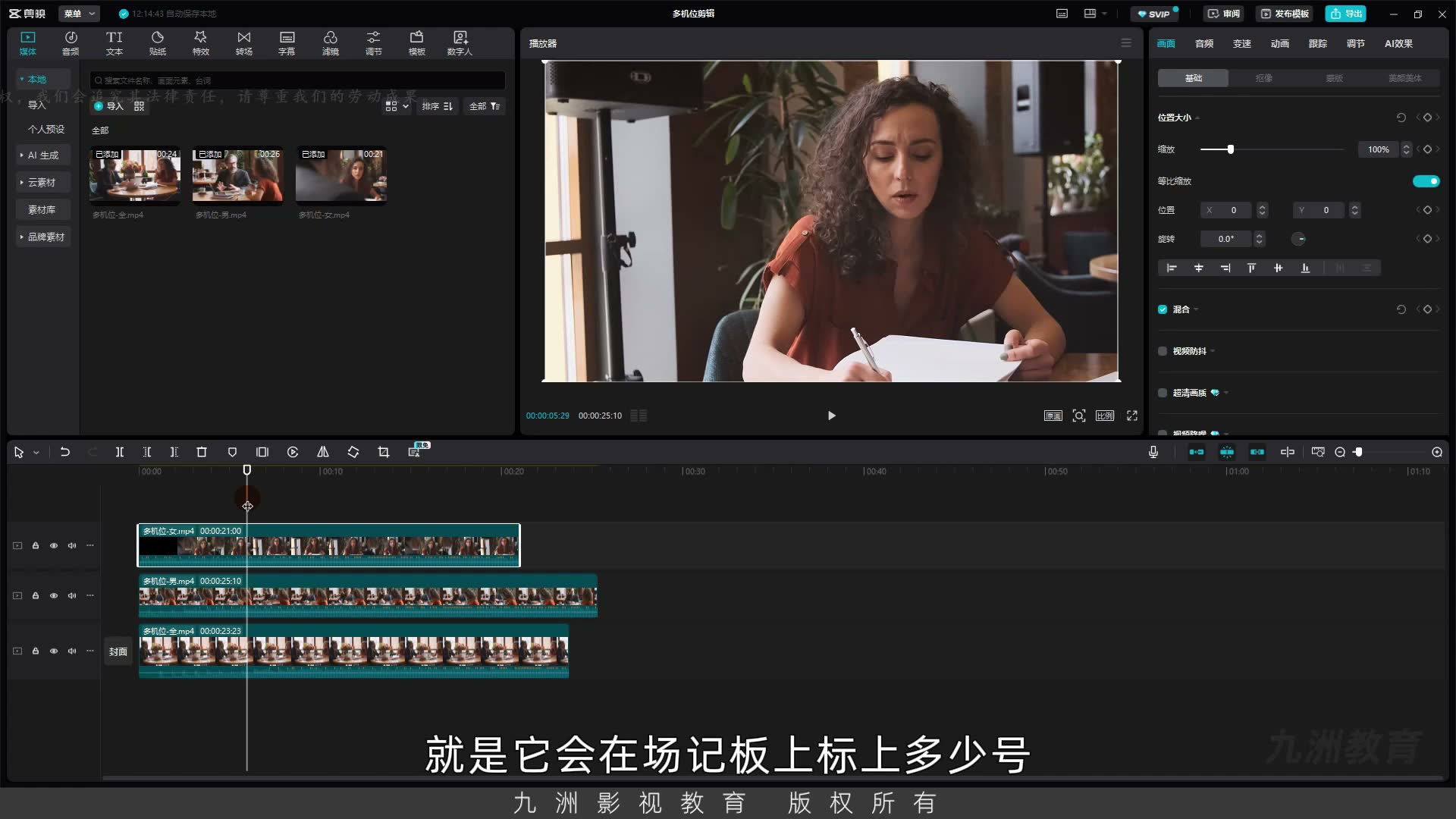This screenshot has height=819, width=1456.
Task: Toggle the 等比缩放 uniform scale switch
Action: pos(1426,181)
